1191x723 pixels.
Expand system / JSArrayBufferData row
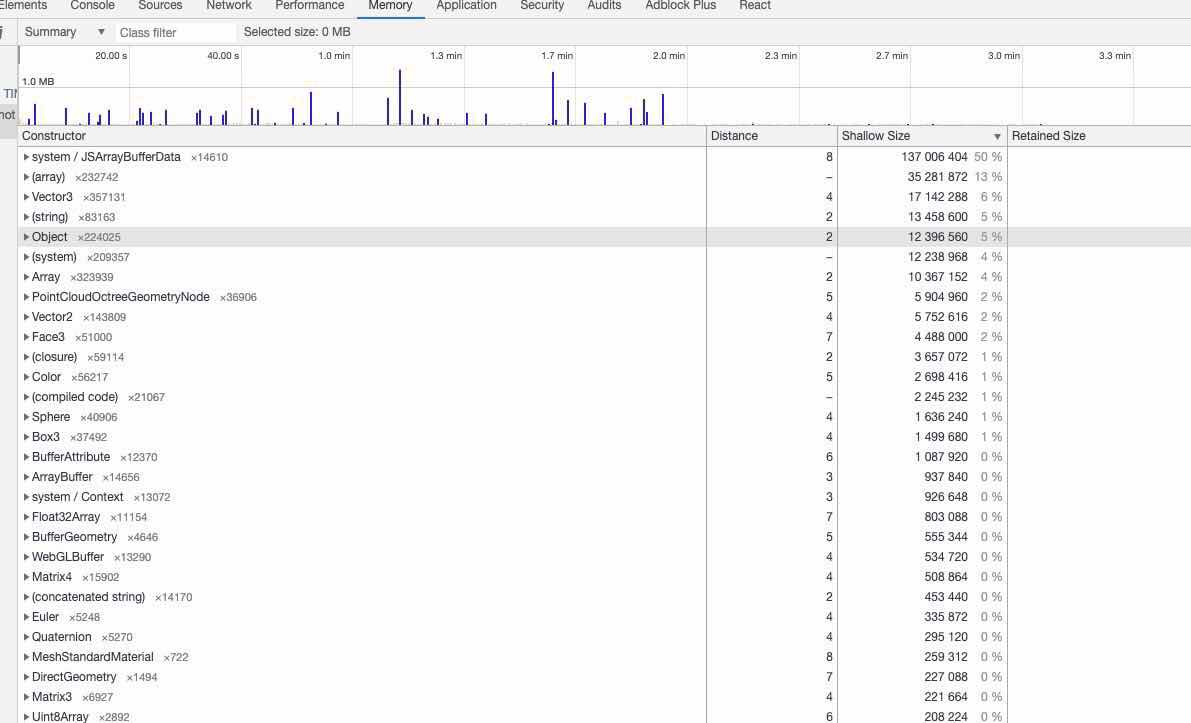pos(26,157)
